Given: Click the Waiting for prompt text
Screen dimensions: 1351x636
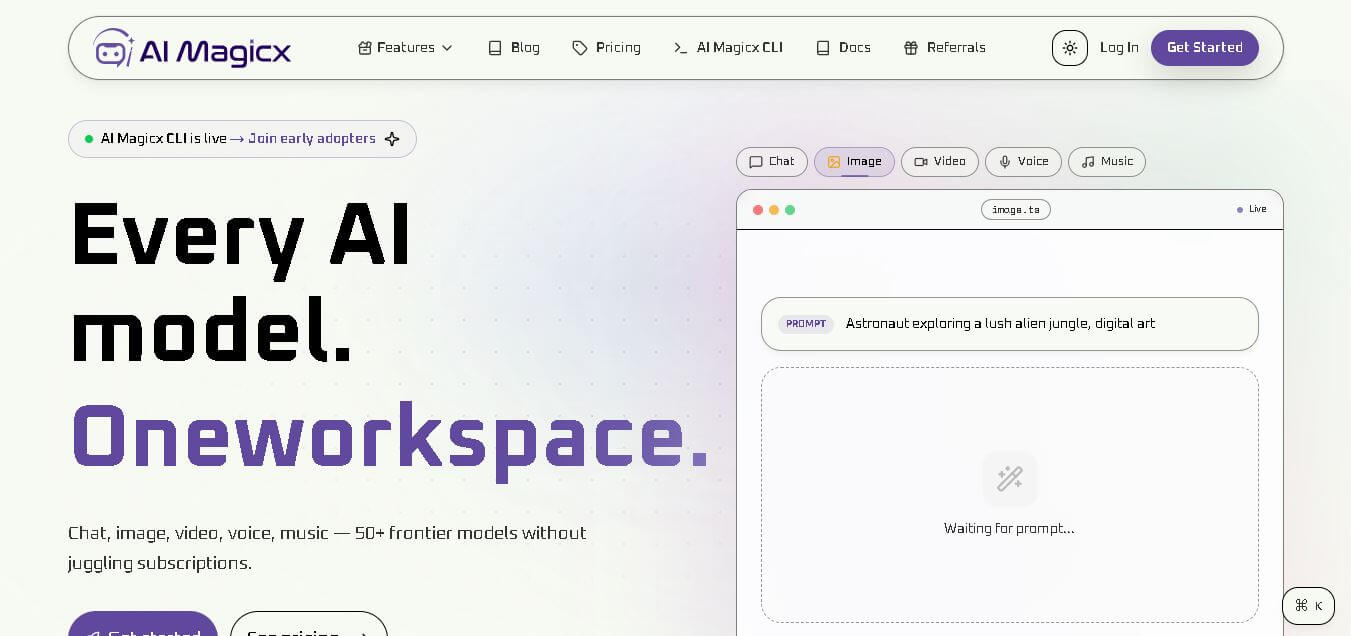Looking at the screenshot, I should [1009, 529].
